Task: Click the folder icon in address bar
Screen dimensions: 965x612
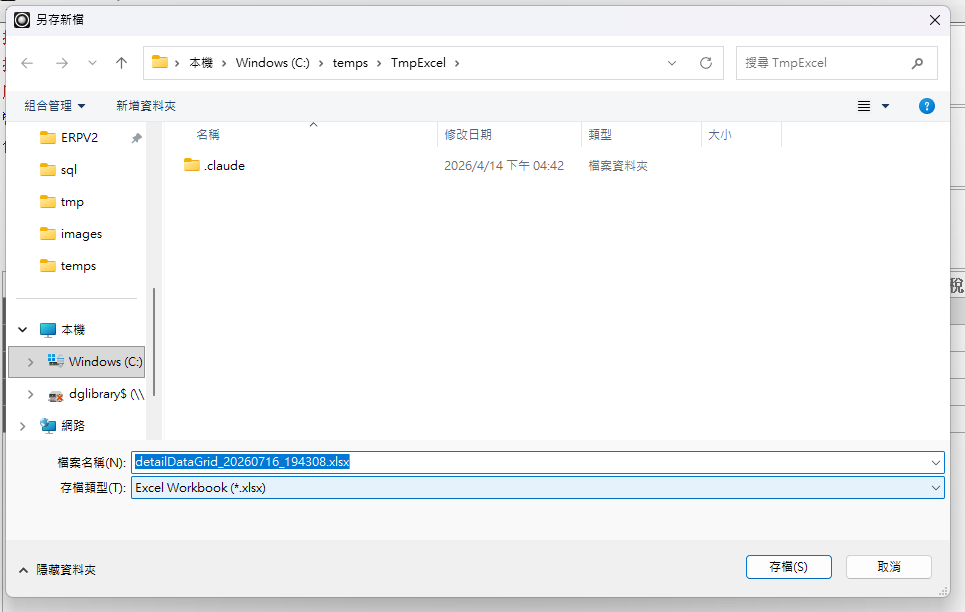Action: (x=160, y=62)
